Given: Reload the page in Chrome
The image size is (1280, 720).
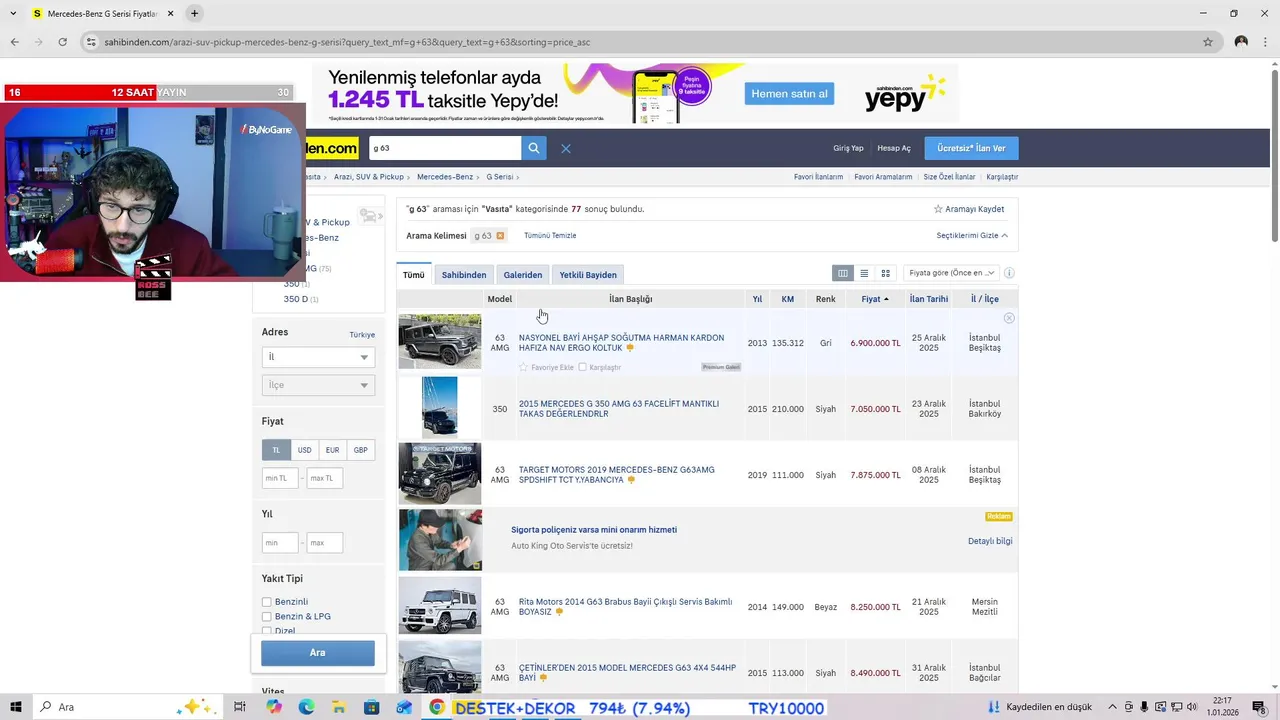Looking at the screenshot, I should click(x=62, y=42).
